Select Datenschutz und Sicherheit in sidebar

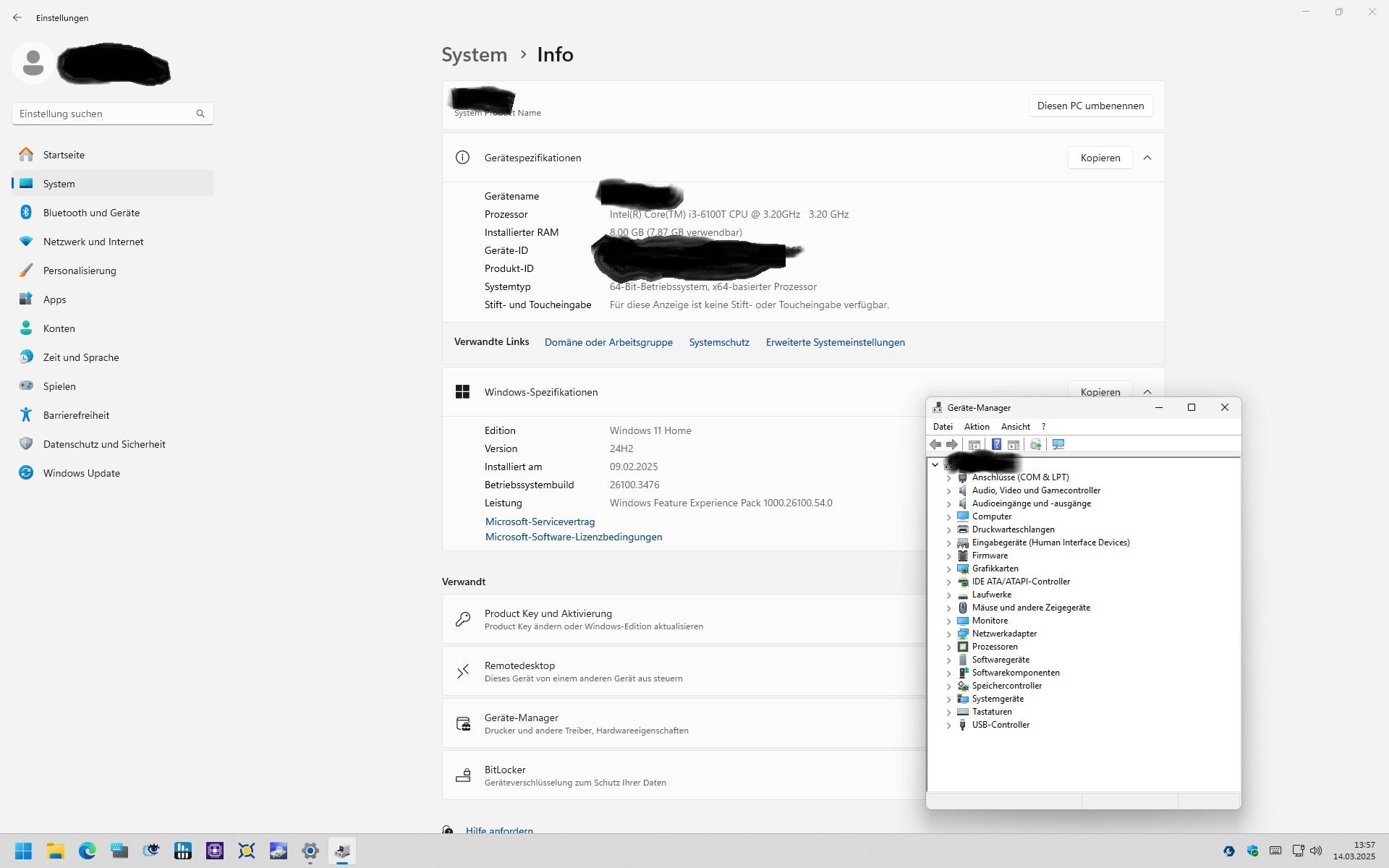tap(113, 444)
